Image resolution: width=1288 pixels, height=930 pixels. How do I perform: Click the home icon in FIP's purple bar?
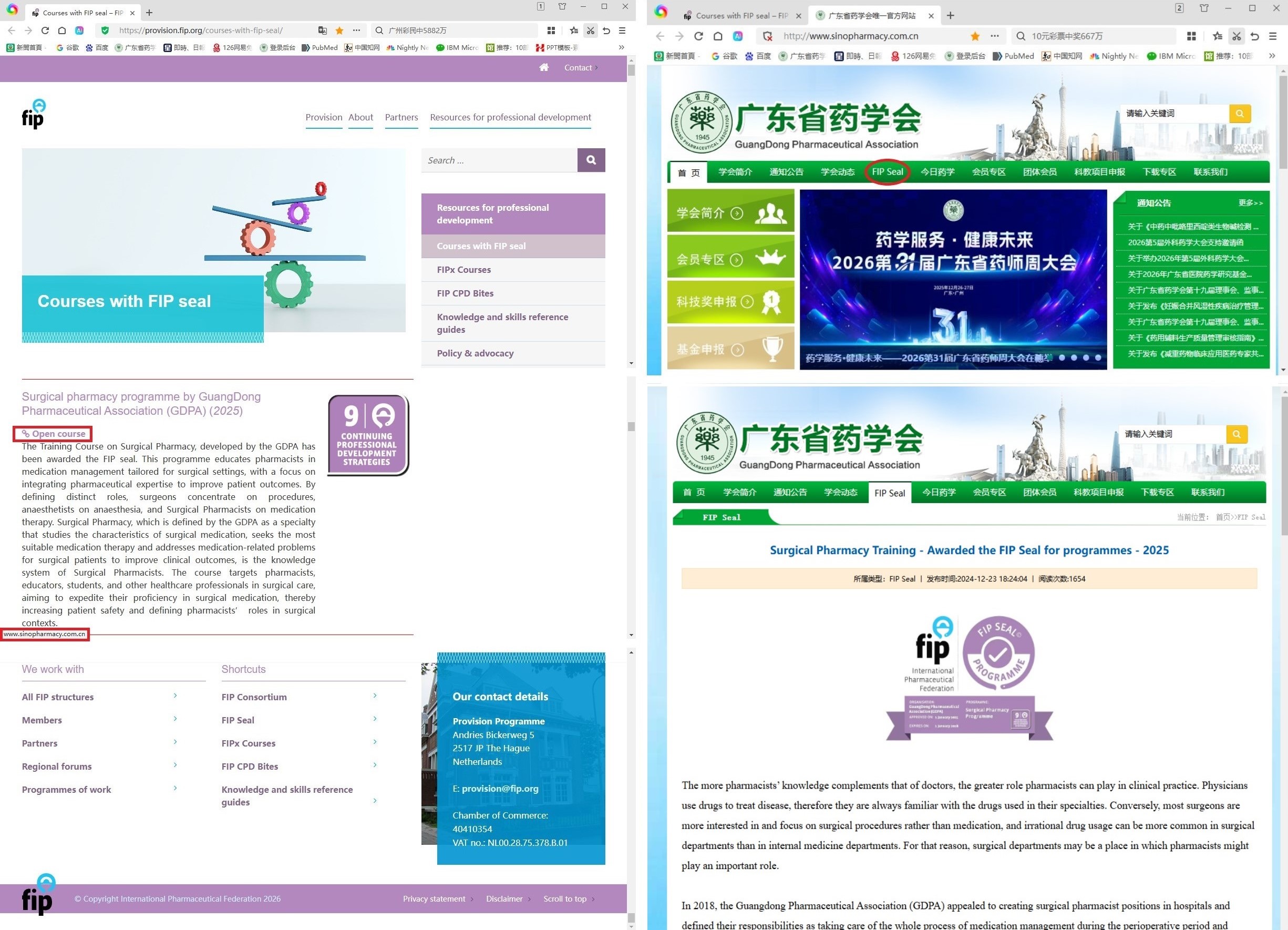pyautogui.click(x=543, y=68)
